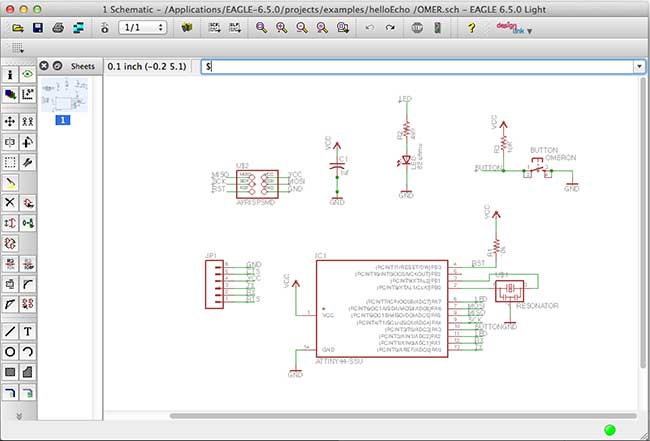Select the Move tool
Screen dimensions: 650x441
coord(10,122)
